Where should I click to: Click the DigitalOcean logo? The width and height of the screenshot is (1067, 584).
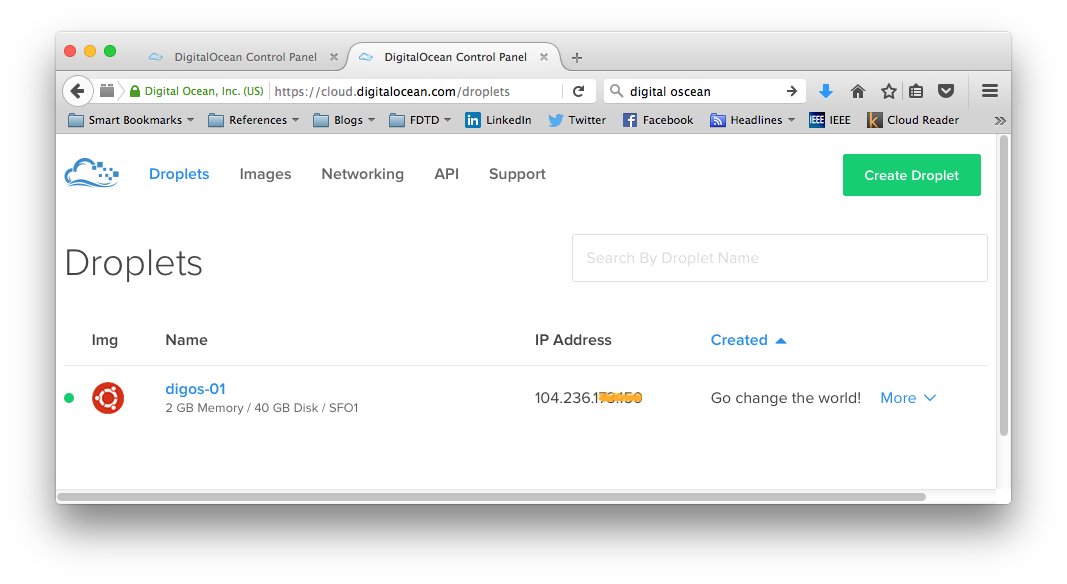[92, 173]
